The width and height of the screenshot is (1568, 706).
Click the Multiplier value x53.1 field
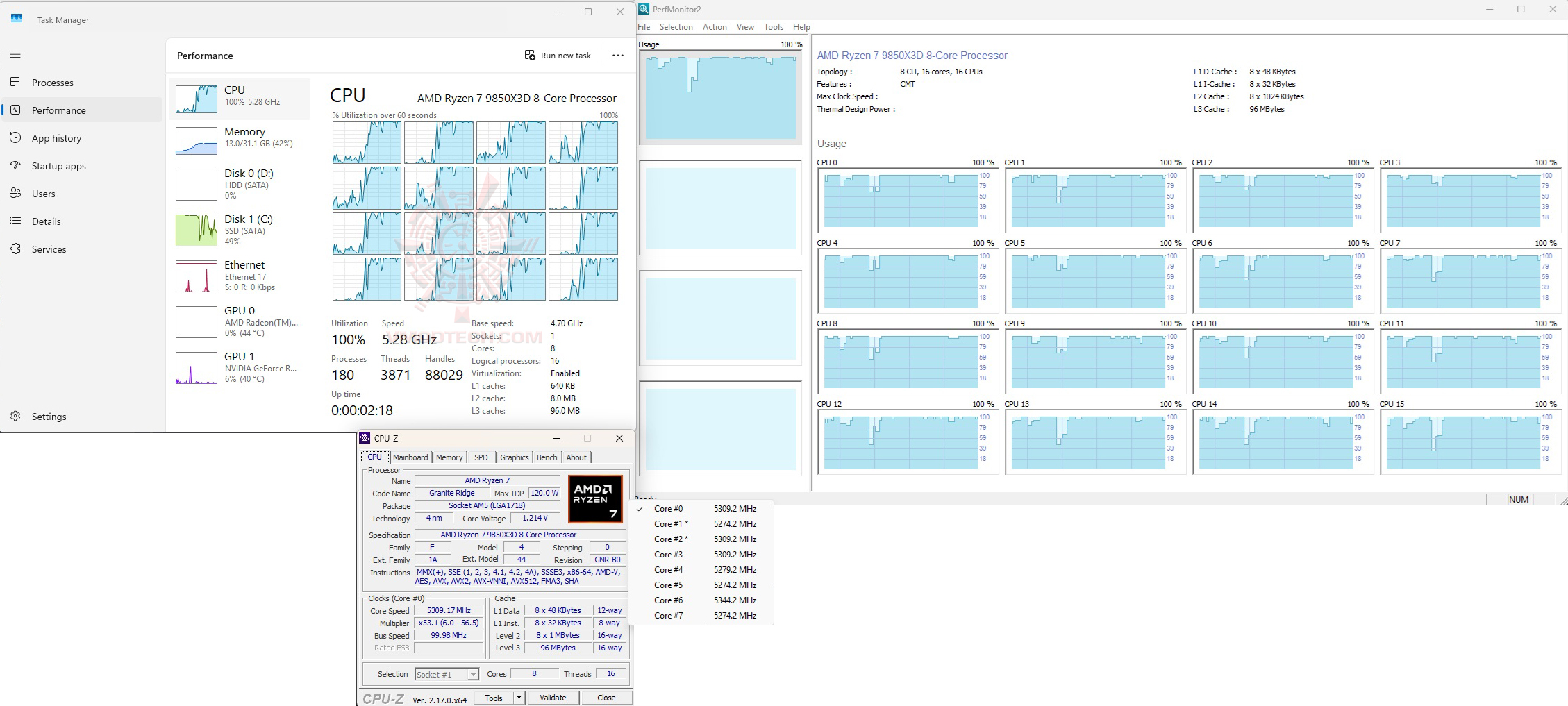click(x=449, y=623)
